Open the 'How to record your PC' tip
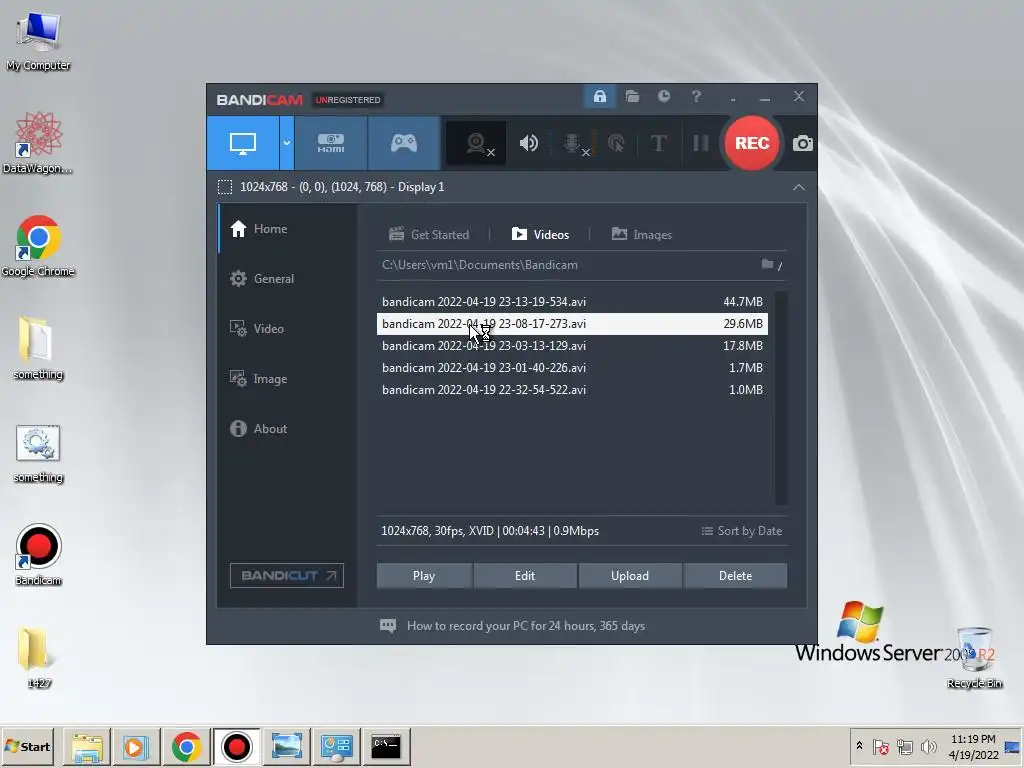The width and height of the screenshot is (1024, 768). click(x=526, y=626)
